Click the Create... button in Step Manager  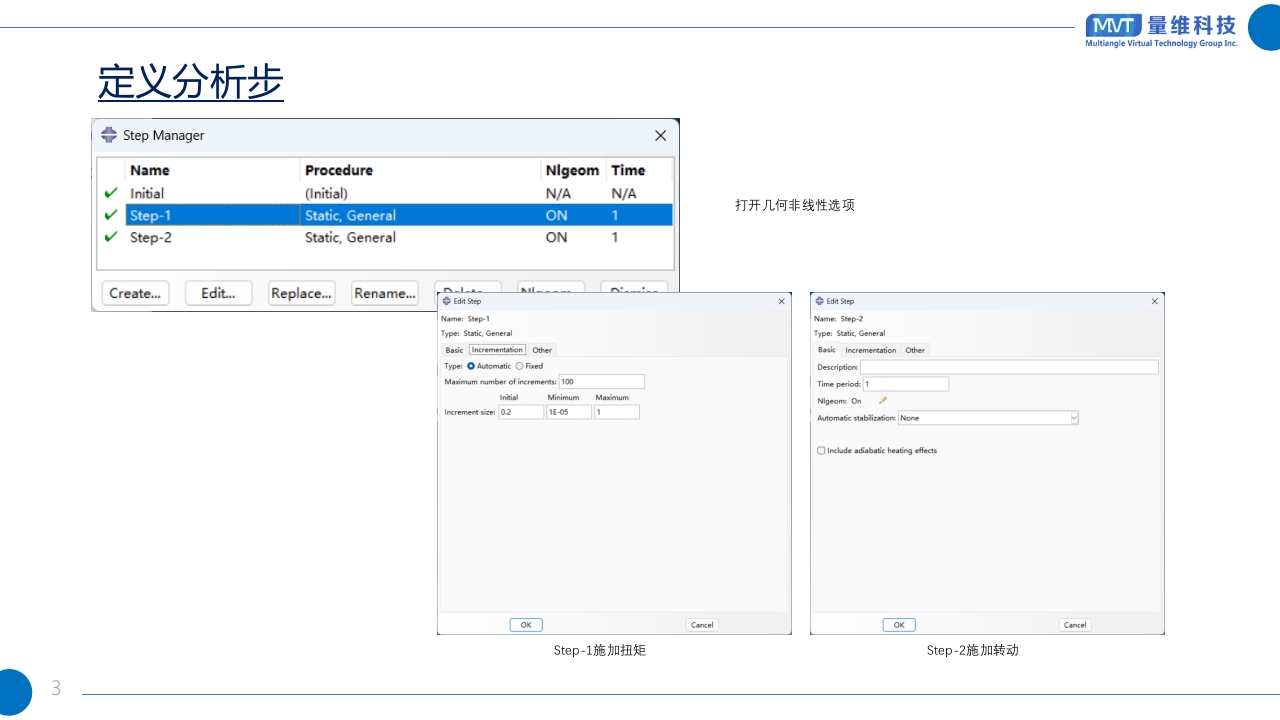(x=135, y=293)
